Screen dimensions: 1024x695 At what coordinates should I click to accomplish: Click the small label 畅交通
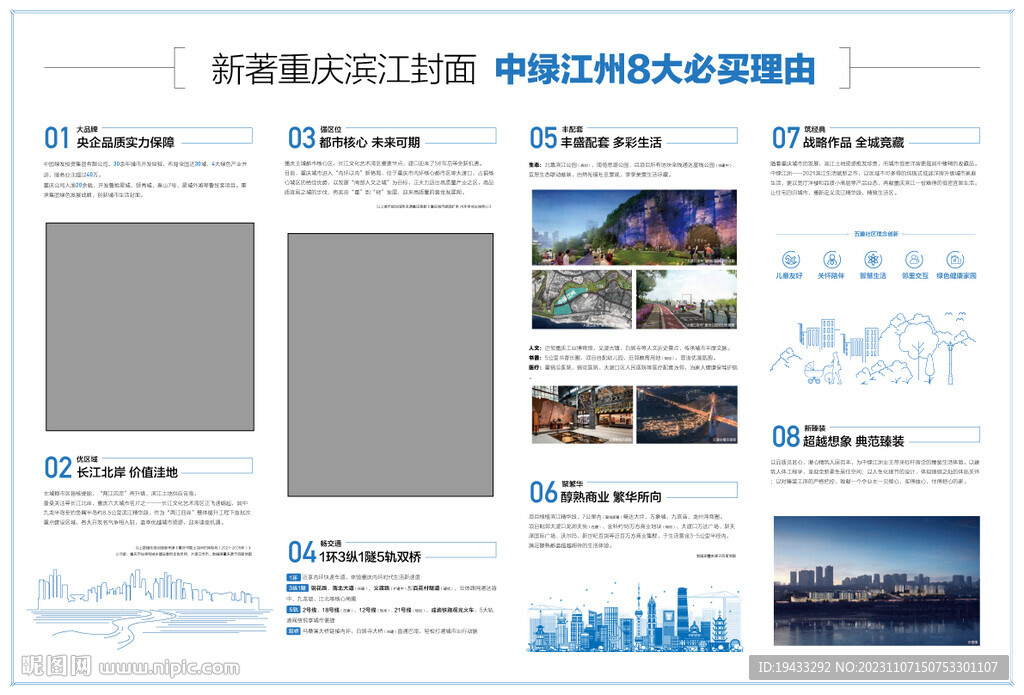pos(330,543)
